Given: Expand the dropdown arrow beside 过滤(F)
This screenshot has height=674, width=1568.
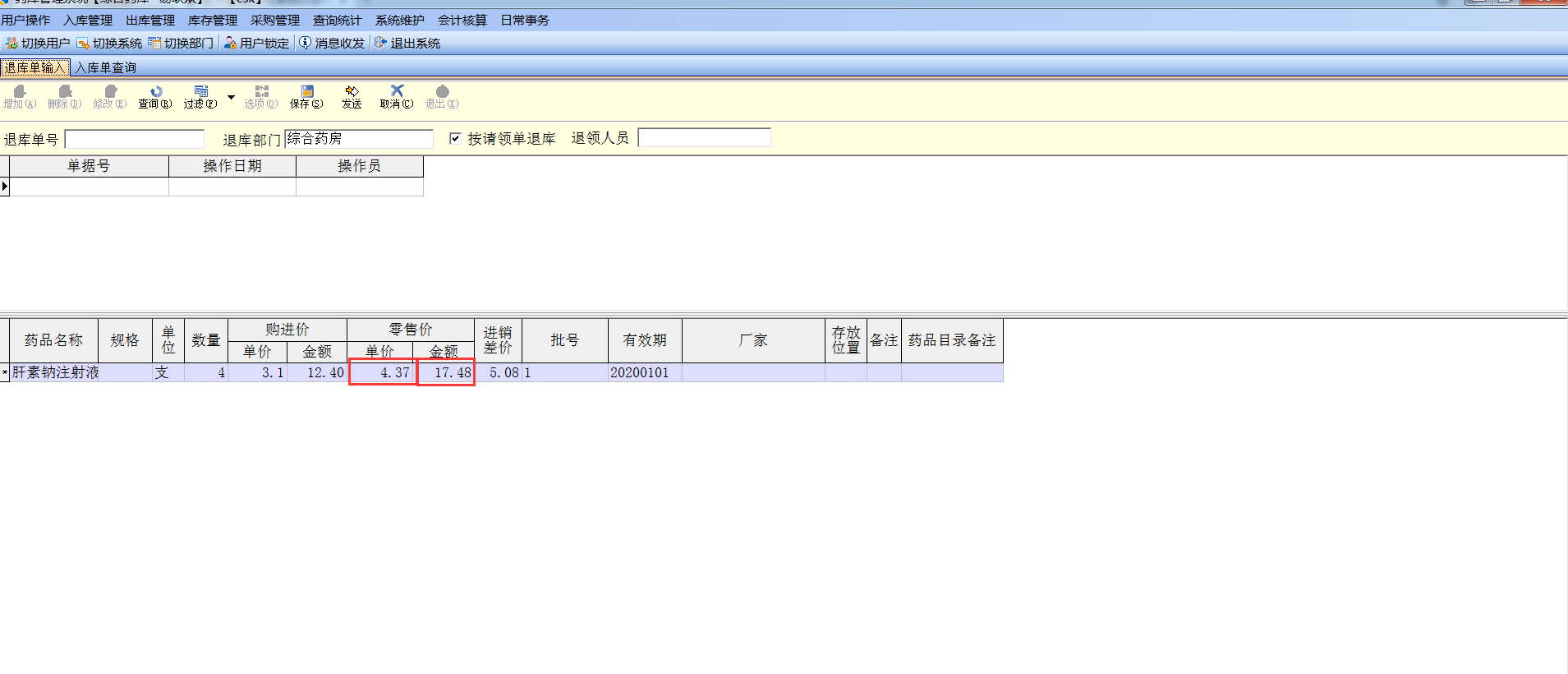Looking at the screenshot, I should [x=231, y=97].
